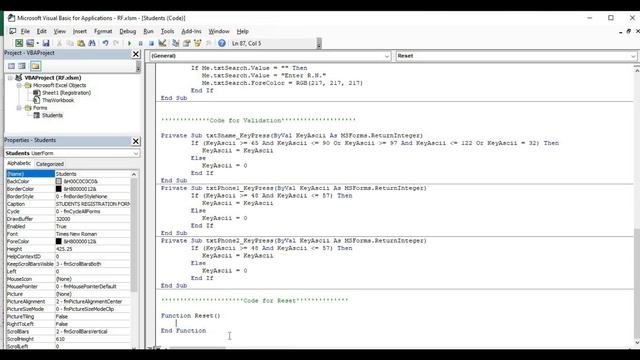The height and width of the screenshot is (360, 640).
Task: Open the Window menu
Action: click(219, 31)
